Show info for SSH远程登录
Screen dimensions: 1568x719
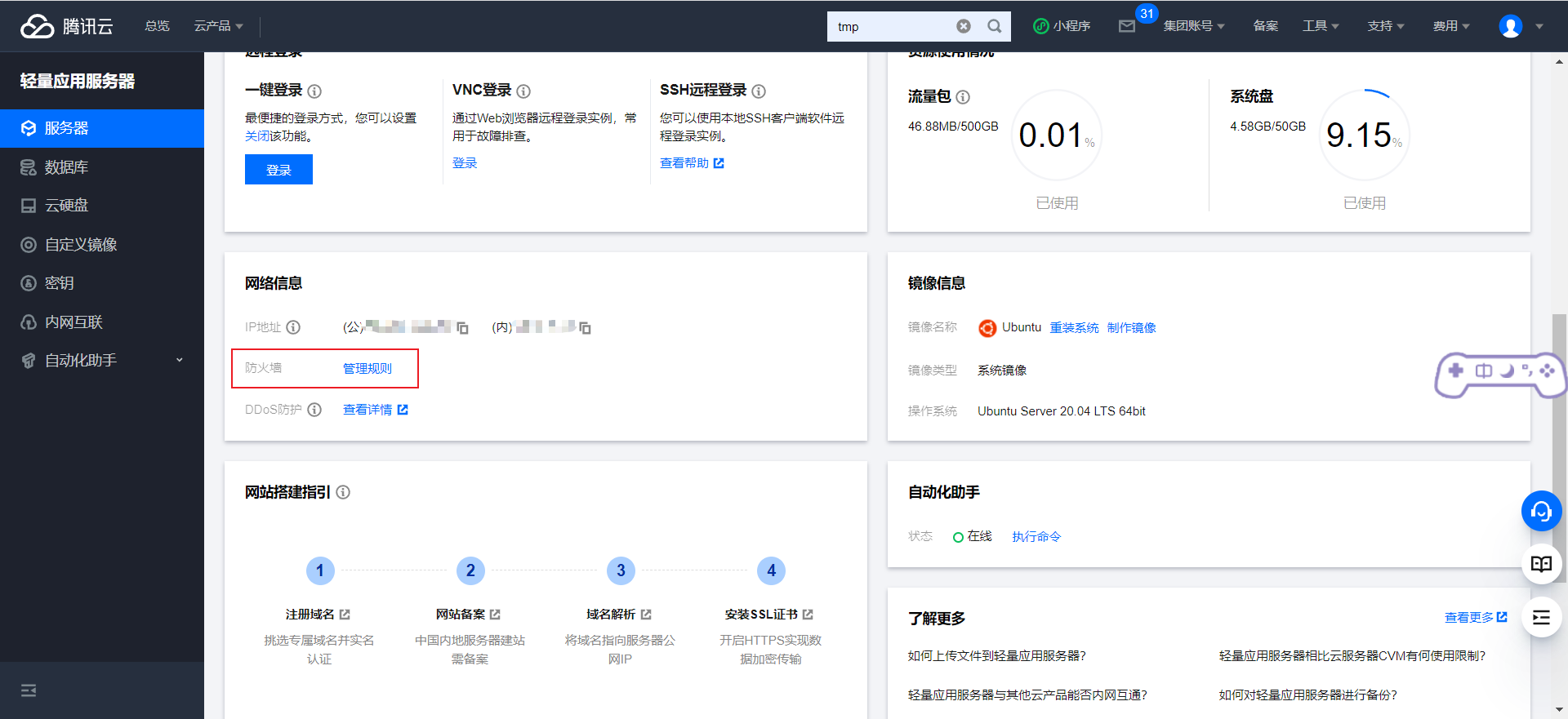(759, 91)
